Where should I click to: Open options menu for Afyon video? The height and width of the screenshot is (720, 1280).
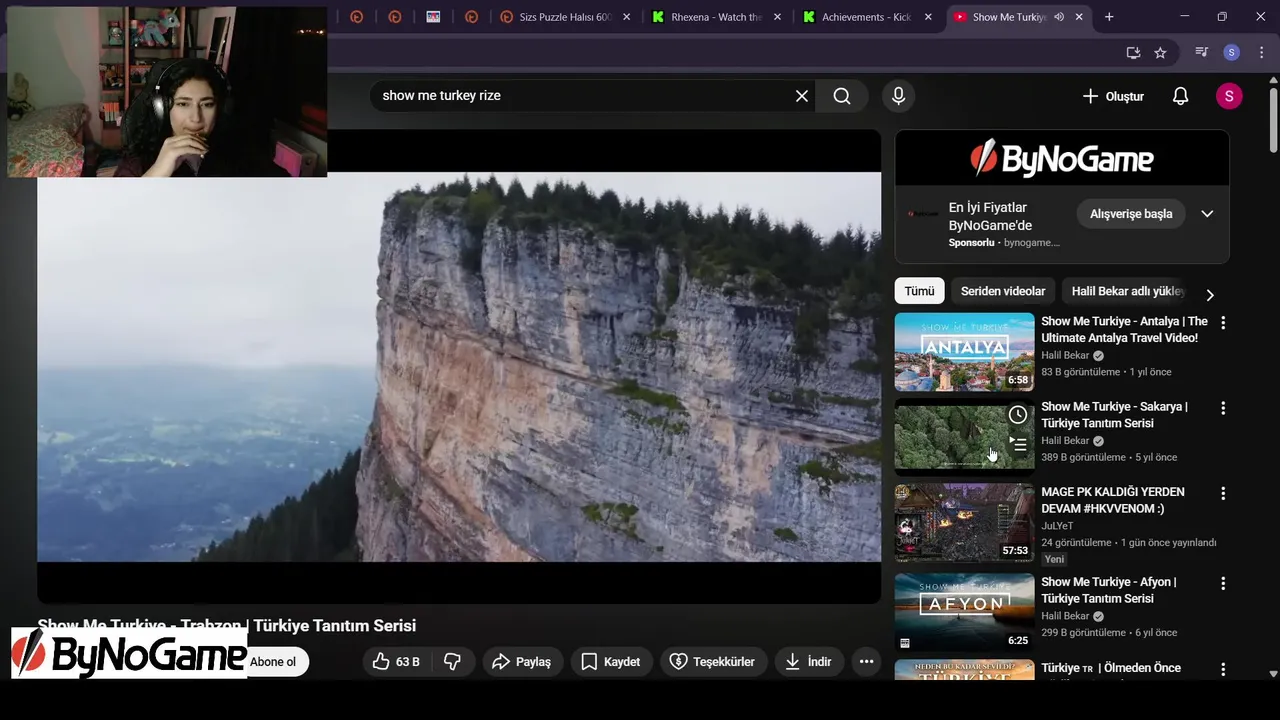(1222, 583)
